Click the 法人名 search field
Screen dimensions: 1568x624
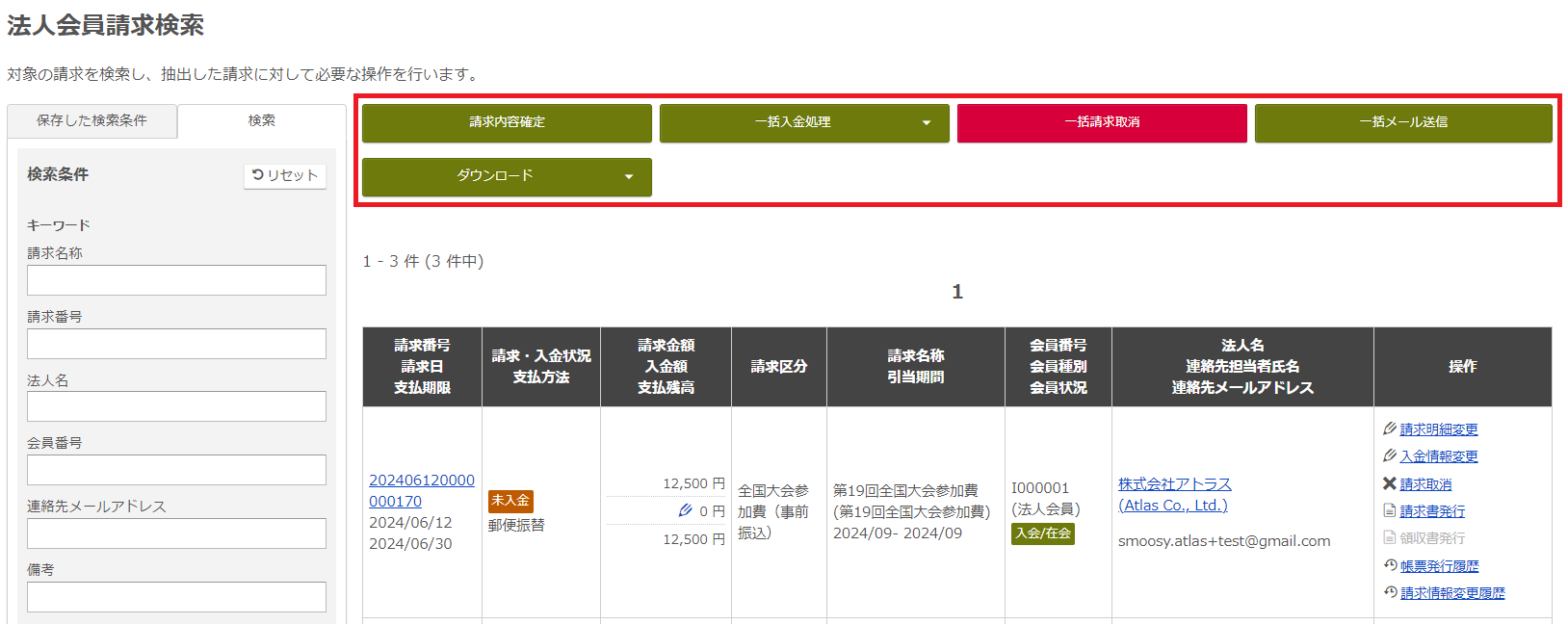(x=176, y=406)
